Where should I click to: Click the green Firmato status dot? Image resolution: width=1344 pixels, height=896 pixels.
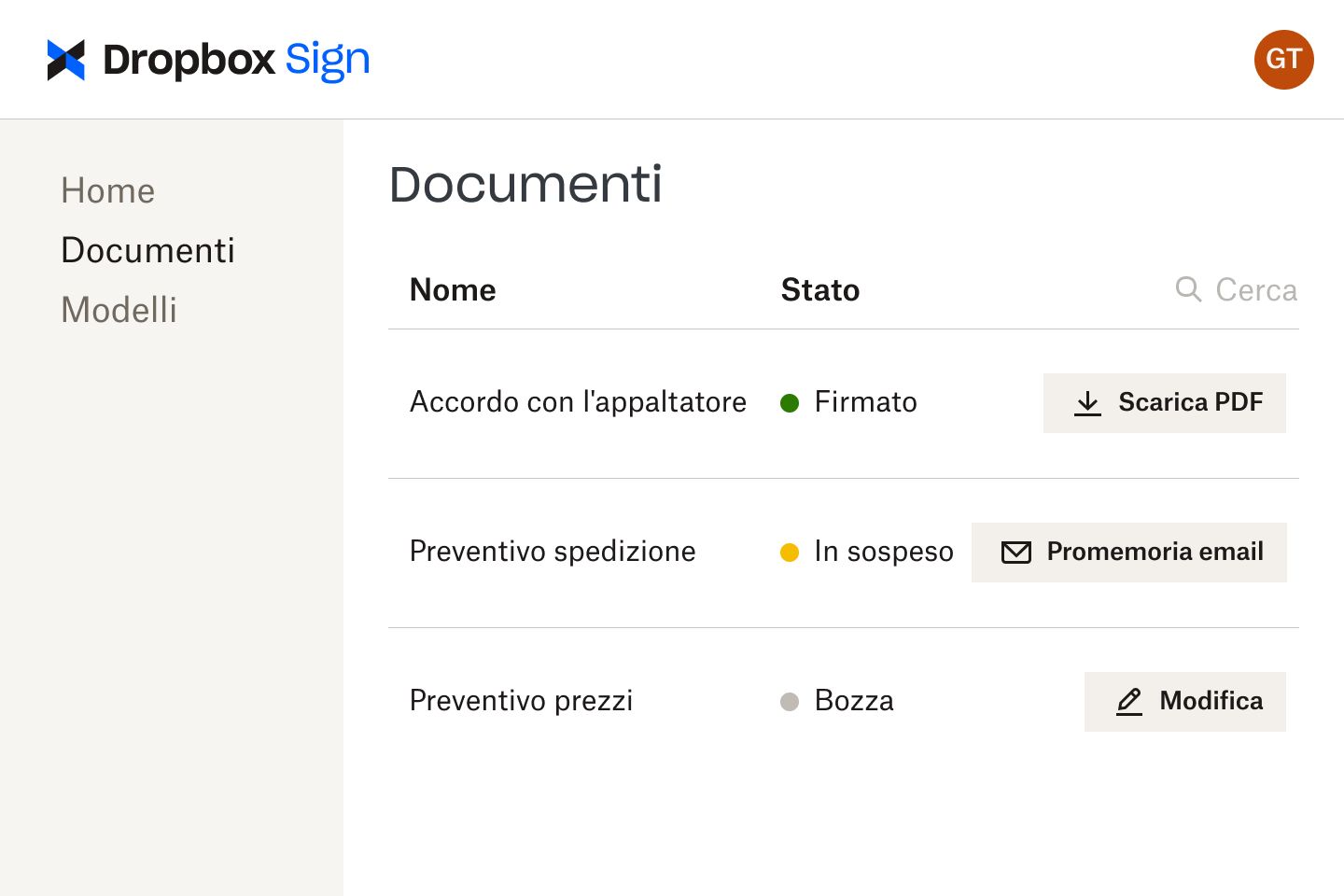pyautogui.click(x=791, y=402)
